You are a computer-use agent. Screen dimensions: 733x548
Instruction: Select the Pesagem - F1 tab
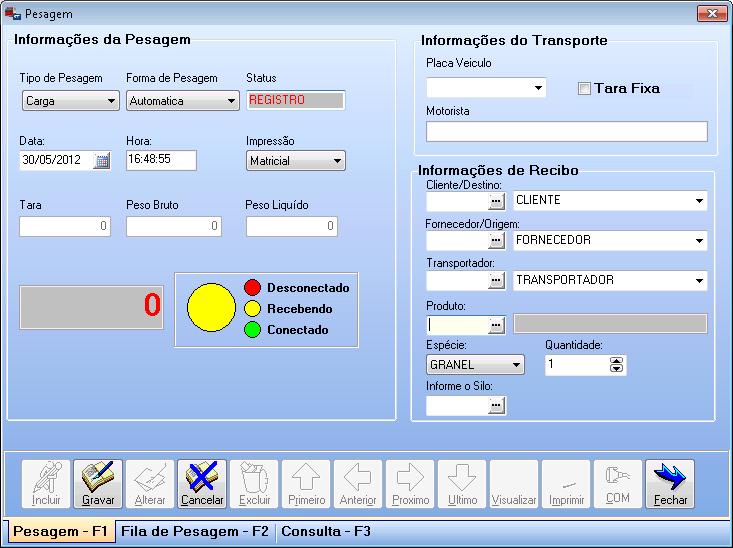click(x=60, y=532)
